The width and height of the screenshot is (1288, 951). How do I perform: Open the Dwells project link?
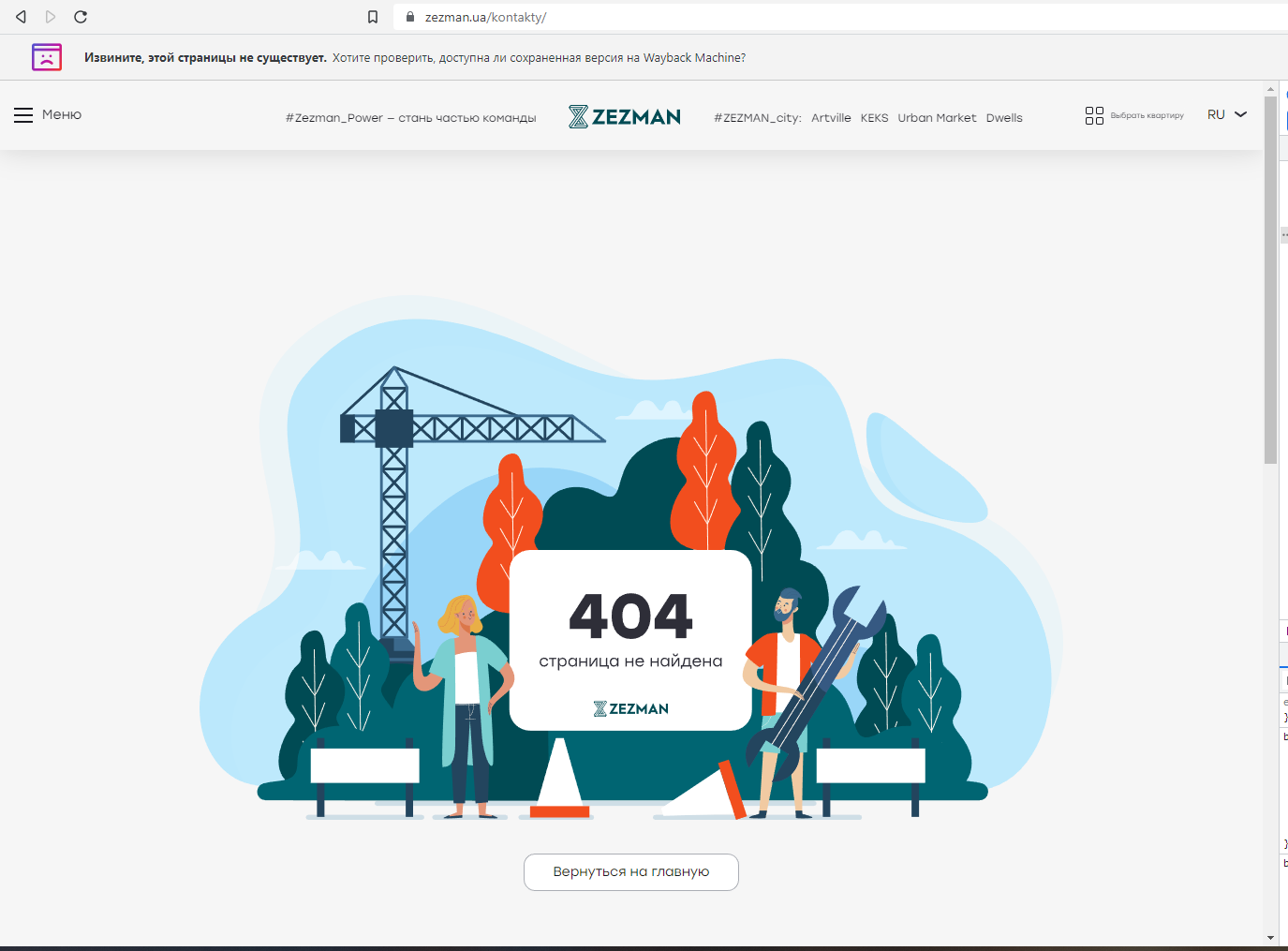coord(1004,118)
